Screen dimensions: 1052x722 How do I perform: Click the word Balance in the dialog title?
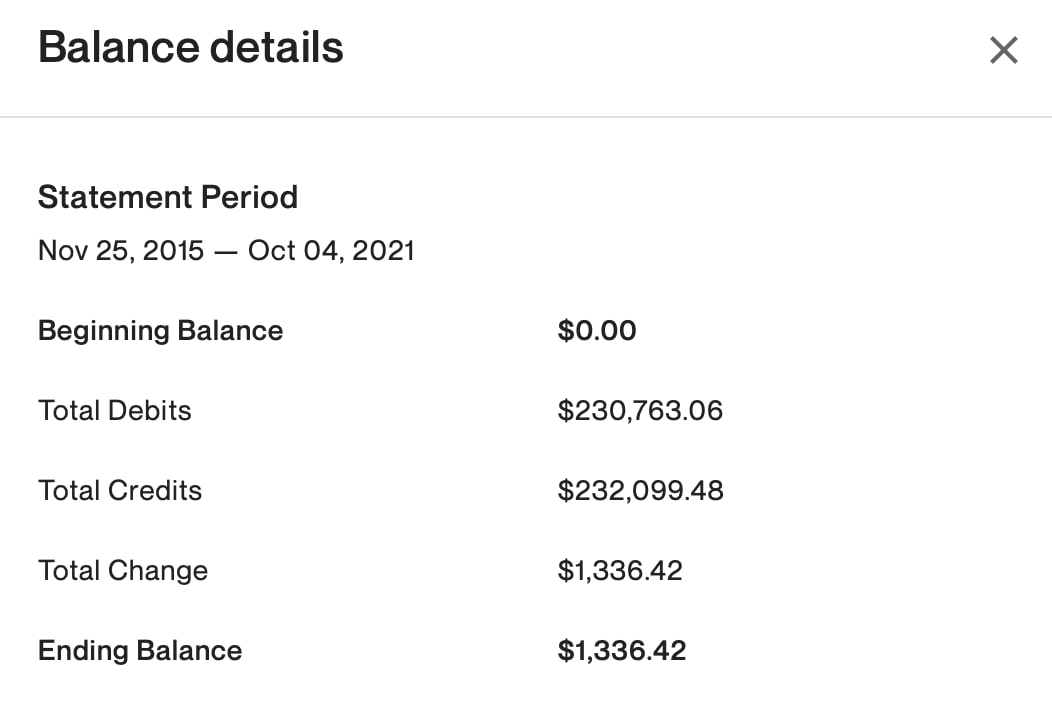119,48
